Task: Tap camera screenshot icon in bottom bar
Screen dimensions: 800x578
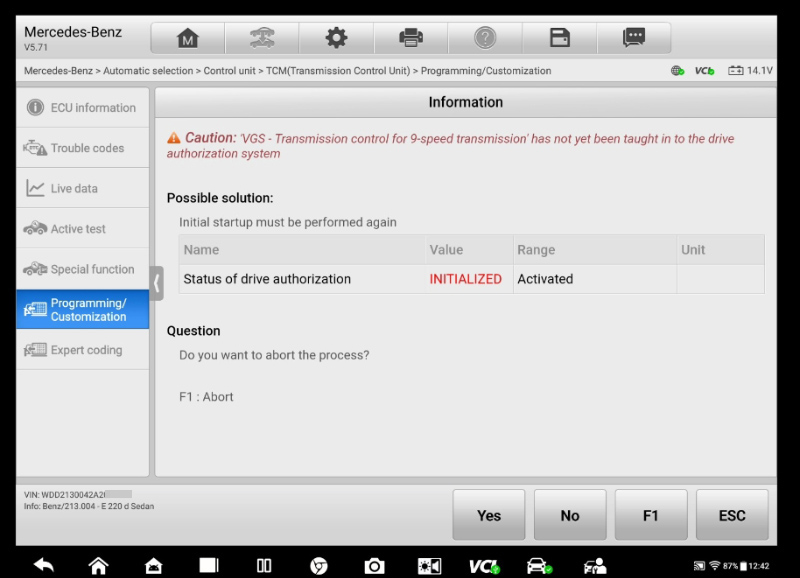Action: coord(374,565)
